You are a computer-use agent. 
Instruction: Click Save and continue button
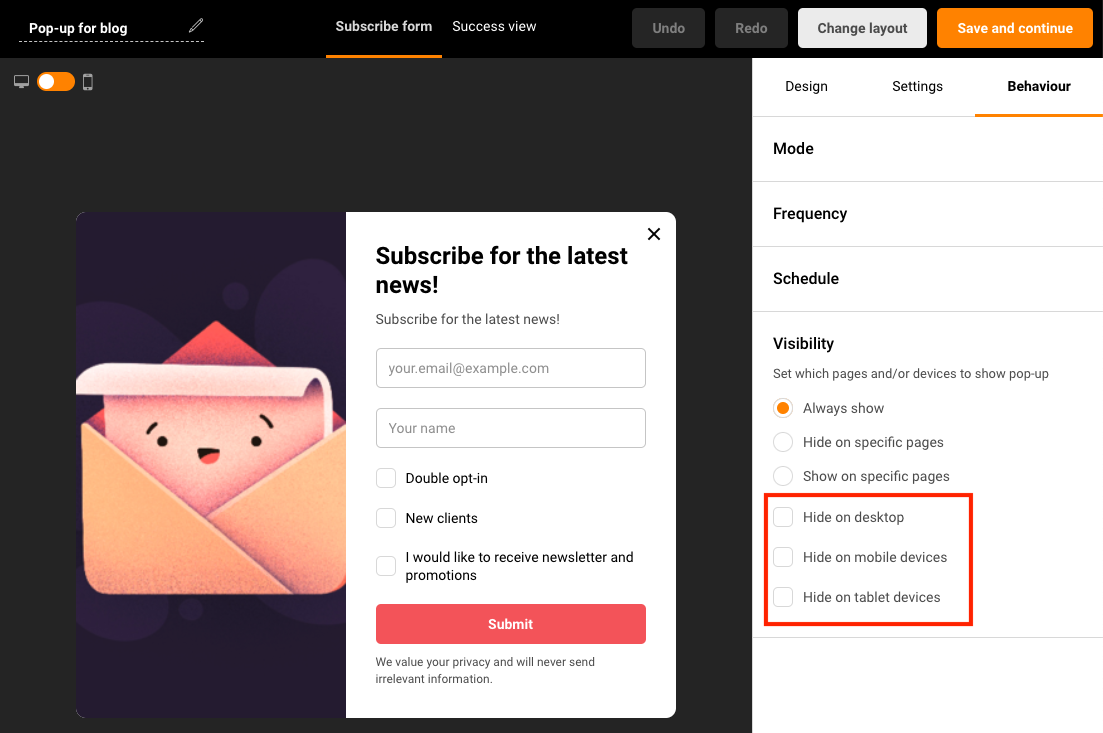click(x=1014, y=28)
